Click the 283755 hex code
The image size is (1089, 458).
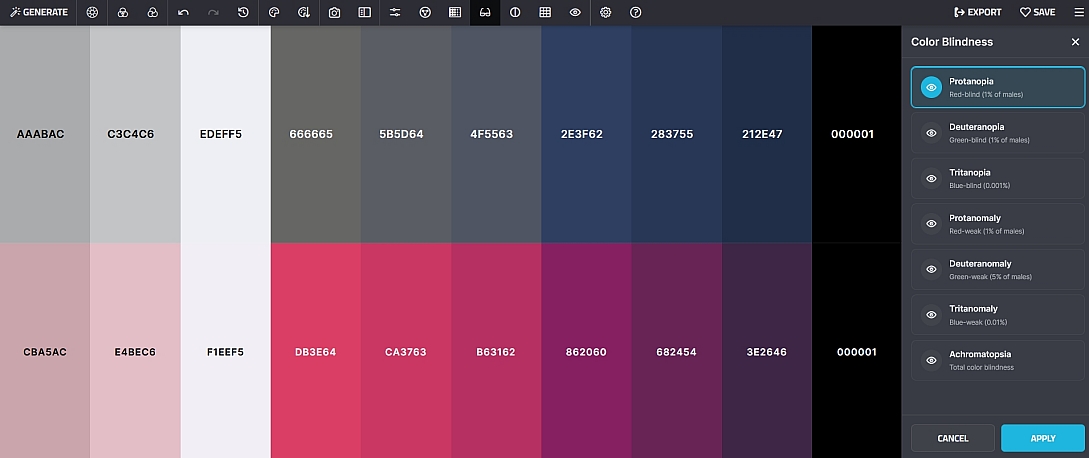click(x=672, y=135)
